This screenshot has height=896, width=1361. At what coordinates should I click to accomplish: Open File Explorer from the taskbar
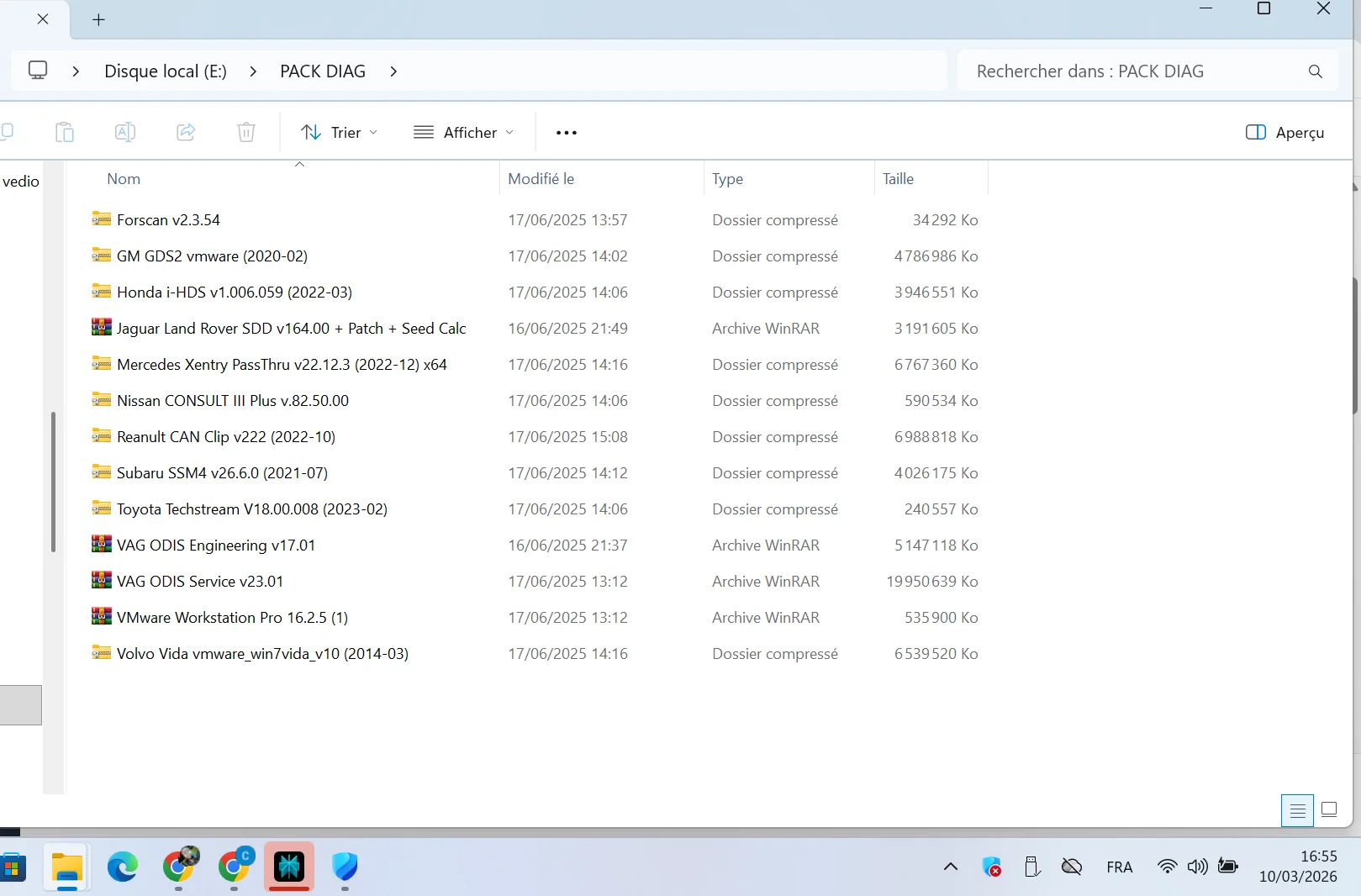coord(67,867)
